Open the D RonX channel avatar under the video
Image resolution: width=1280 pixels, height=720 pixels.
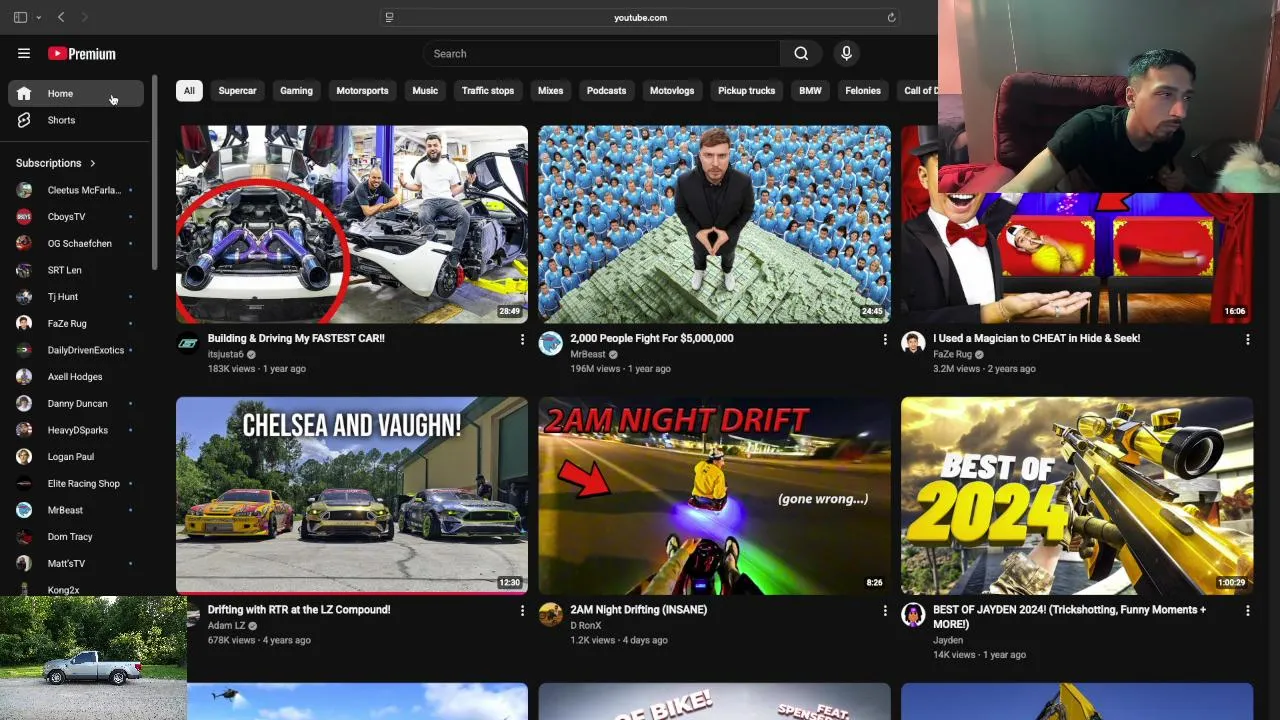(x=550, y=615)
